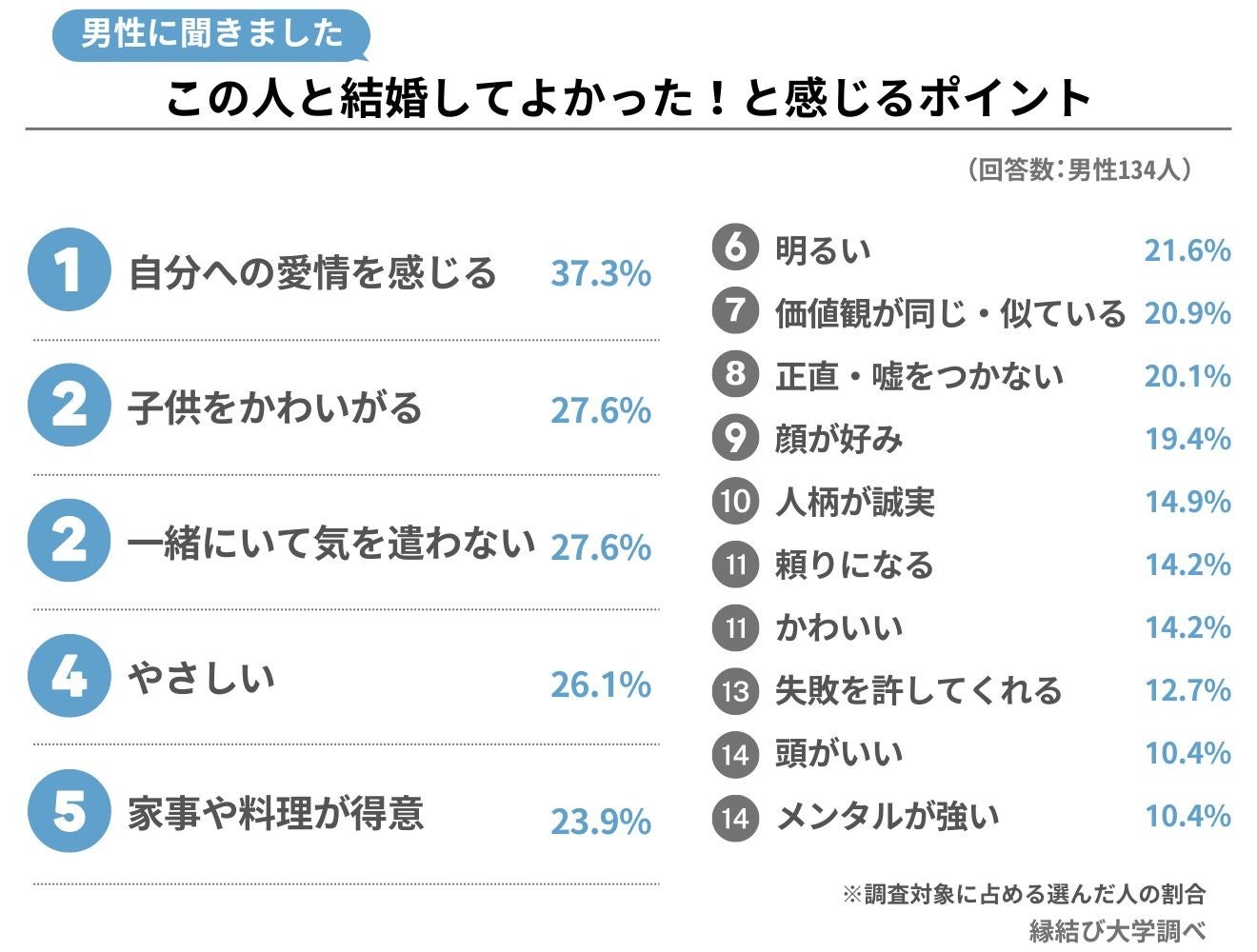Click the gray number 9 badge
This screenshot has width=1257, height=952.
[x=735, y=437]
